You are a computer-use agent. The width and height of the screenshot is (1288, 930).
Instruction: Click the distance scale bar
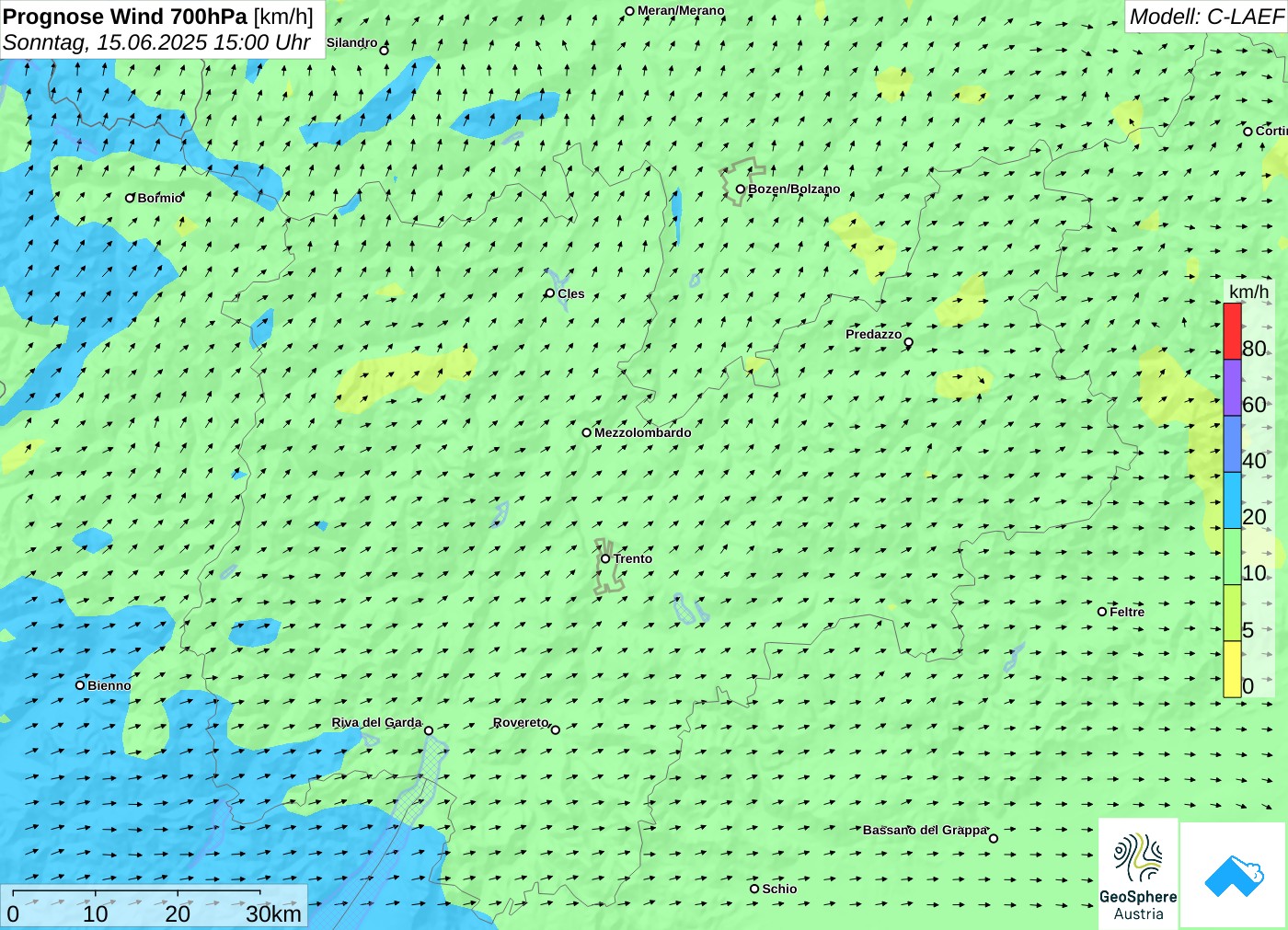(x=136, y=893)
